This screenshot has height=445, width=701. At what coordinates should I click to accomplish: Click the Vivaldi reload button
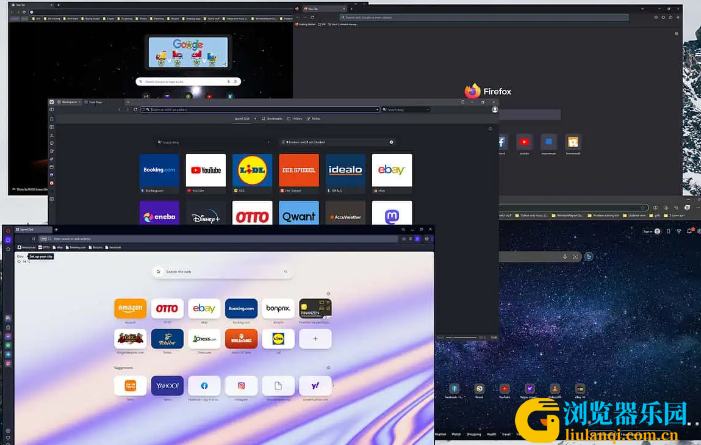(x=135, y=110)
